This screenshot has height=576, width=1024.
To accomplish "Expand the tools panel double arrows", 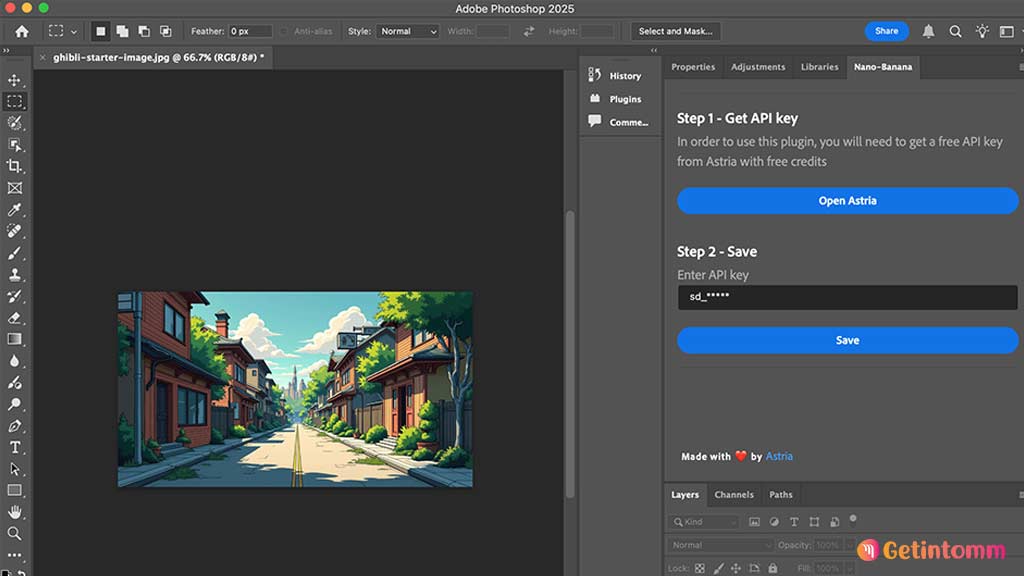I will pyautogui.click(x=6, y=50).
